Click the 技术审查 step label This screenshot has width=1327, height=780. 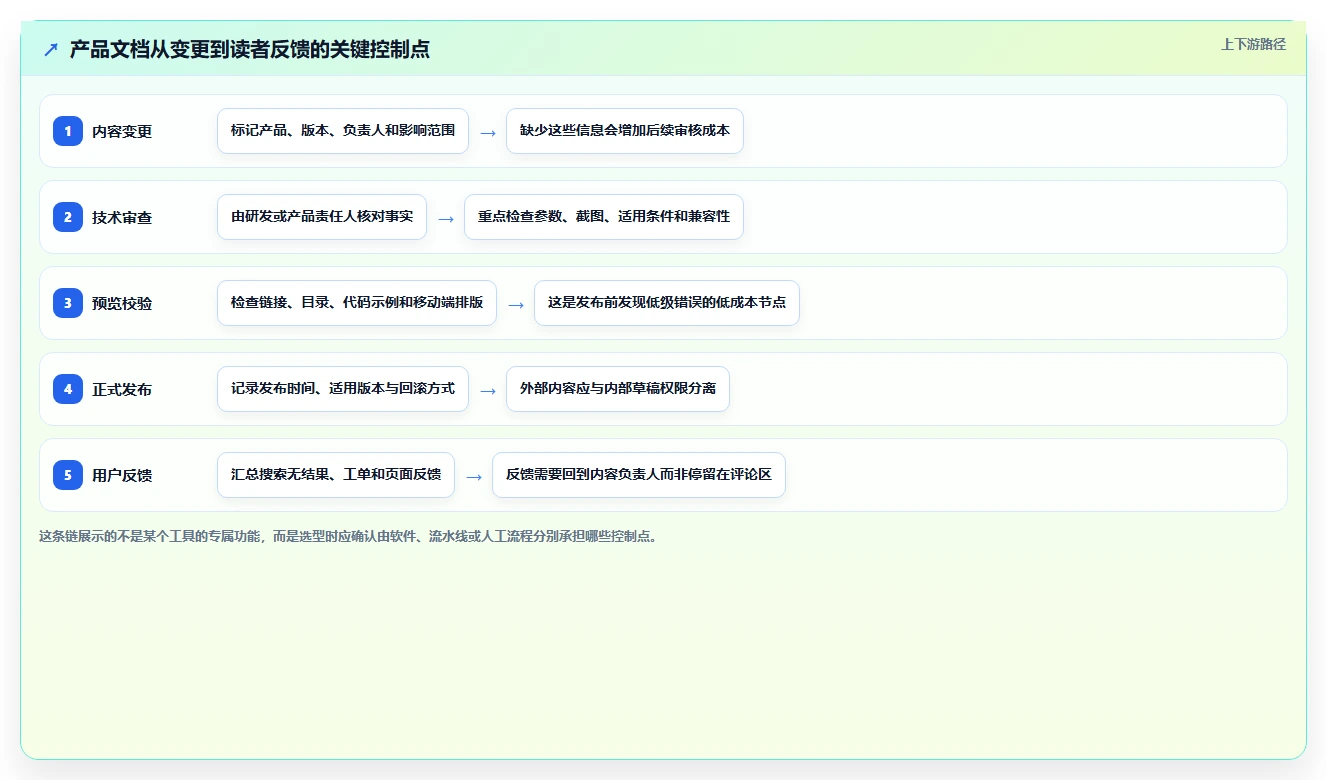[122, 217]
